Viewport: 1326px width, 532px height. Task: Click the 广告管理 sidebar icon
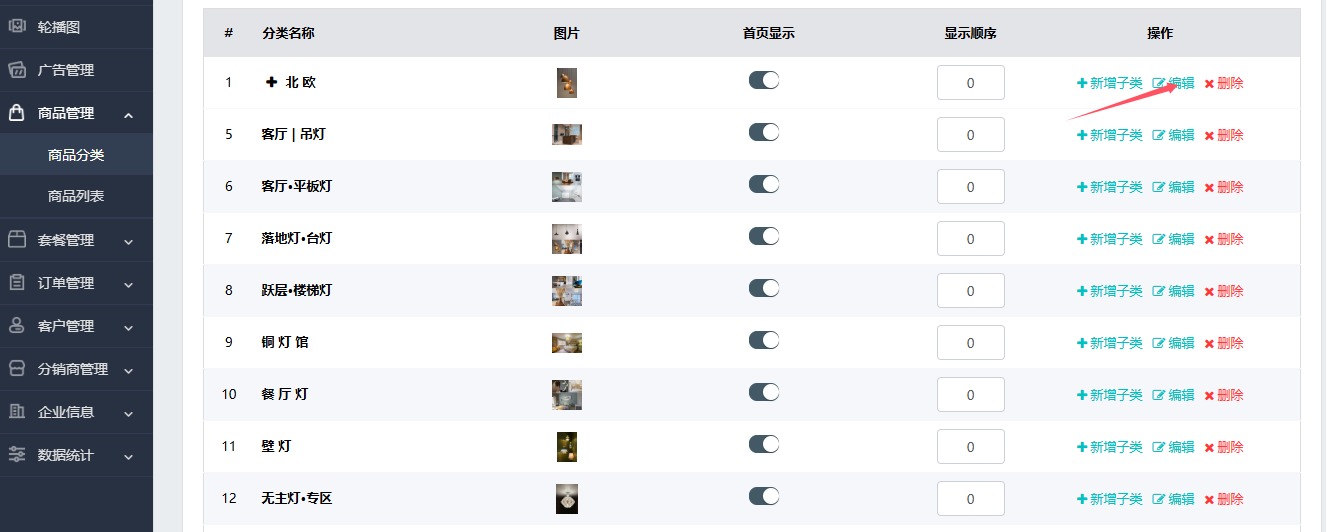tap(17, 70)
